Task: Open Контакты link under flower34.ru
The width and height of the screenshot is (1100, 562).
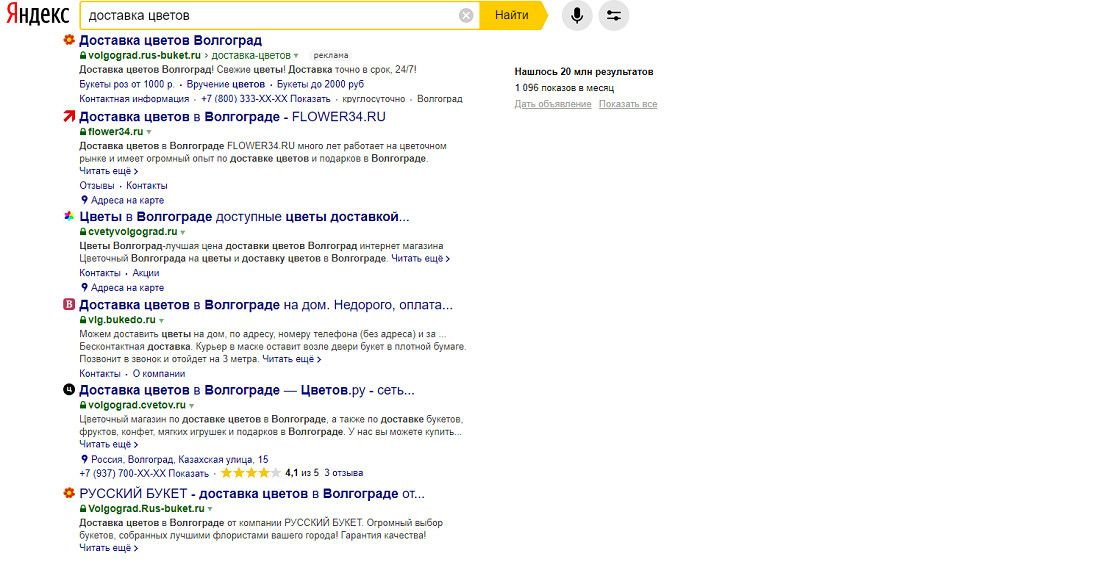Action: click(x=147, y=186)
